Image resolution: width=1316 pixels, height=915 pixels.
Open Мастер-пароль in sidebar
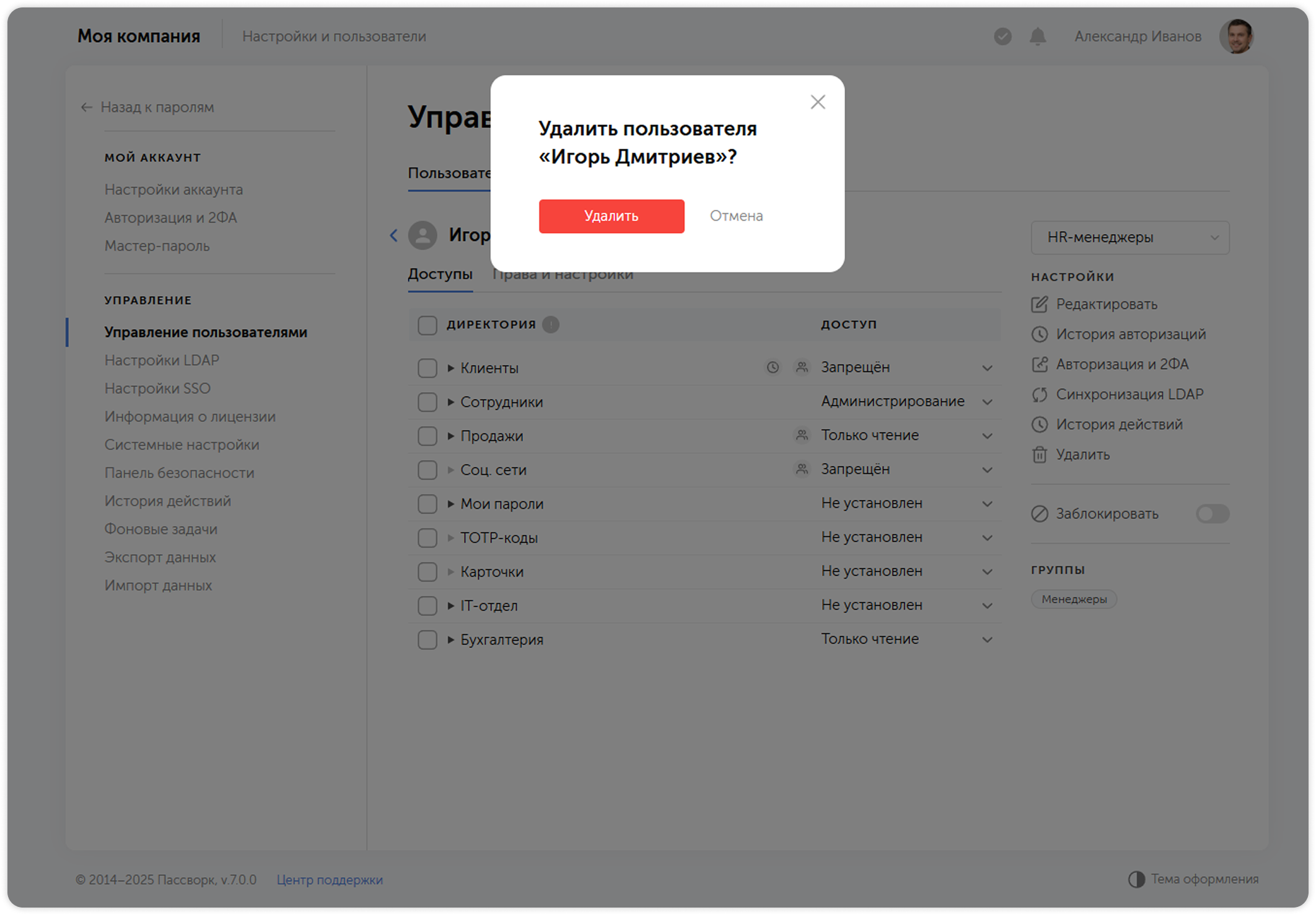point(157,246)
